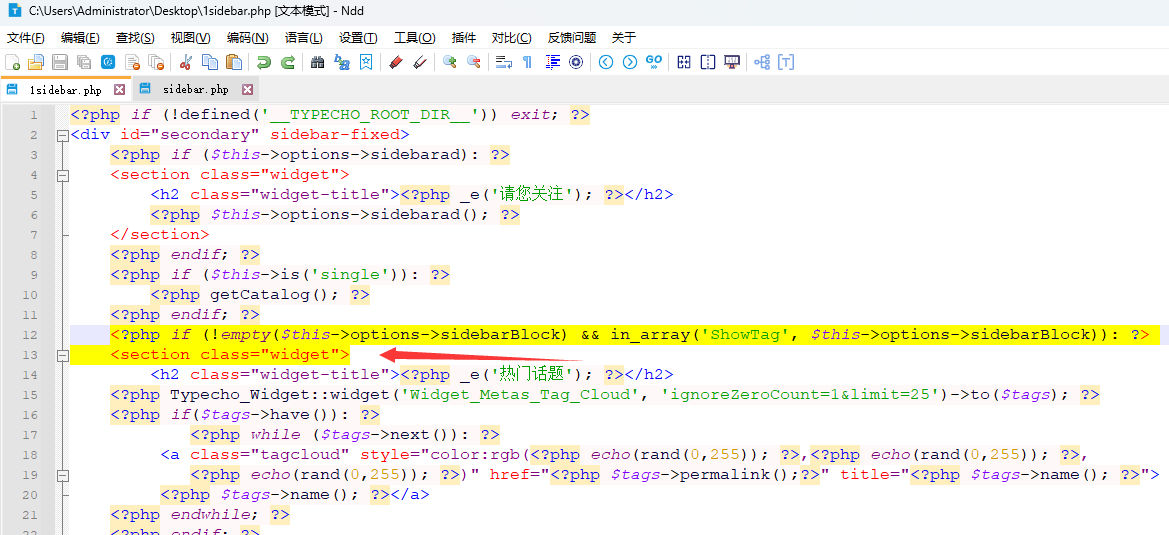
Task: Click the Save file floppy icon
Action: click(x=60, y=62)
